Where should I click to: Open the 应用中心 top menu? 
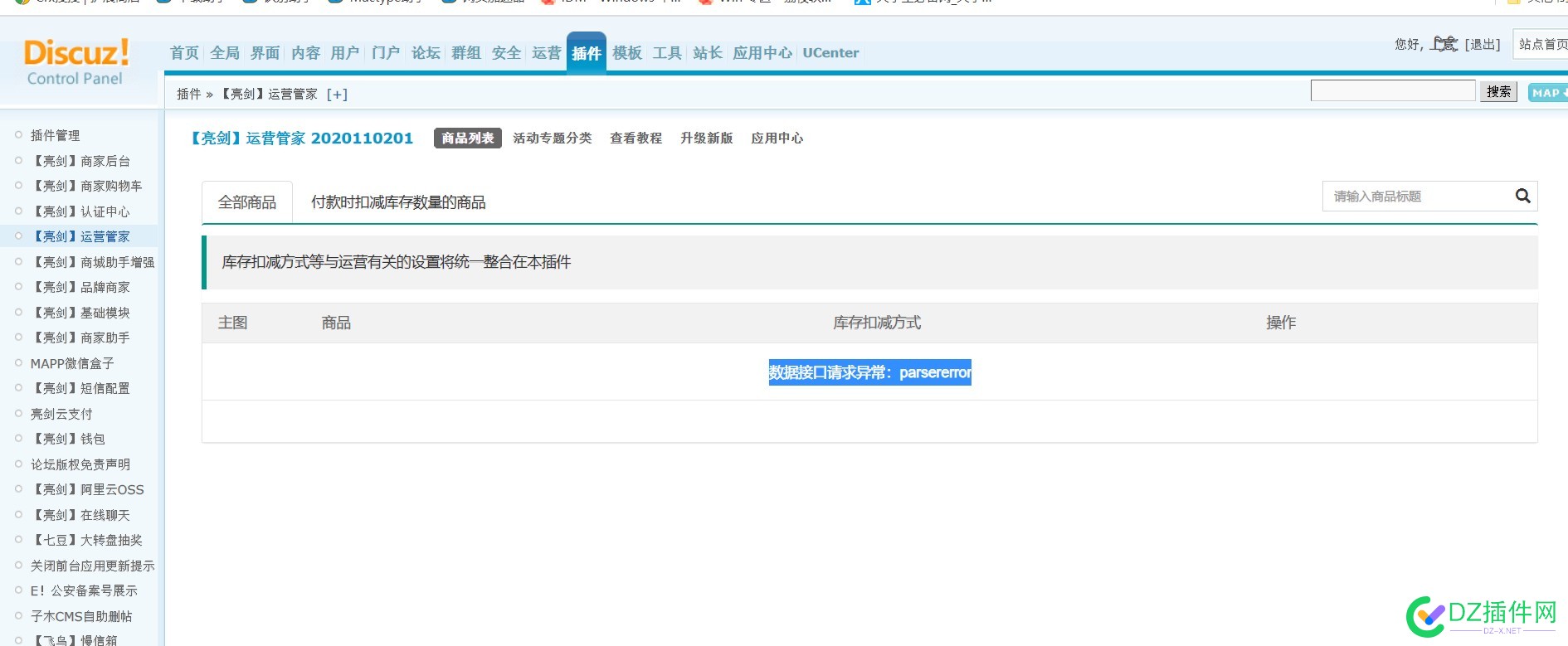coord(762,53)
